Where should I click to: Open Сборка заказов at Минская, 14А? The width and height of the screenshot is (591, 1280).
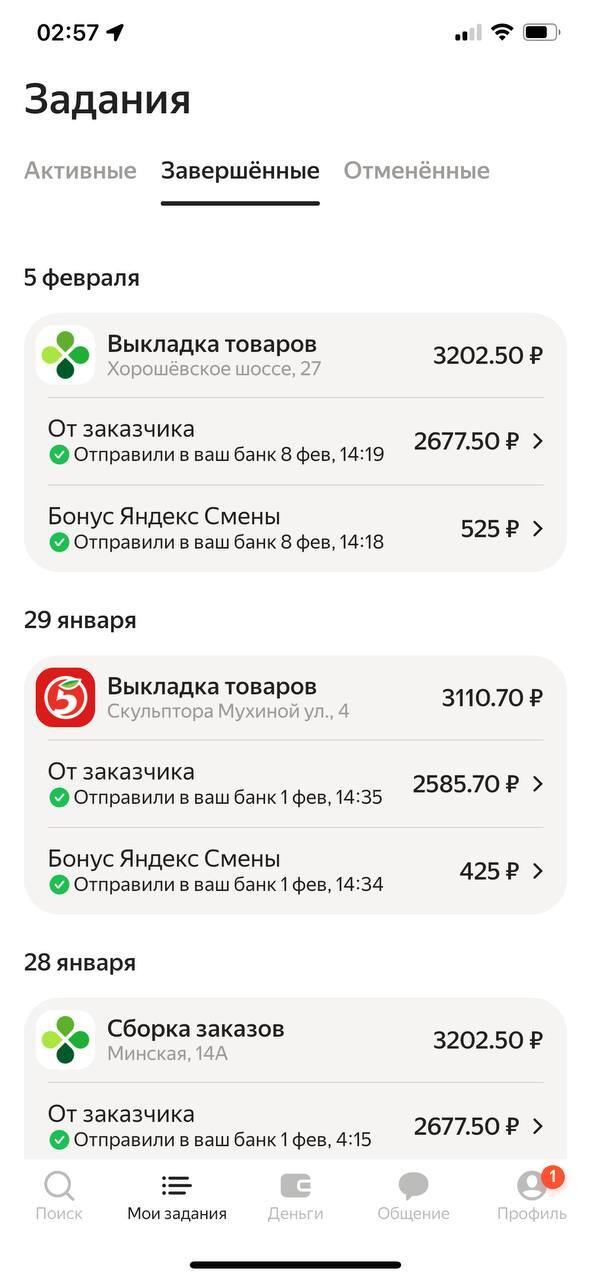tap(295, 1040)
